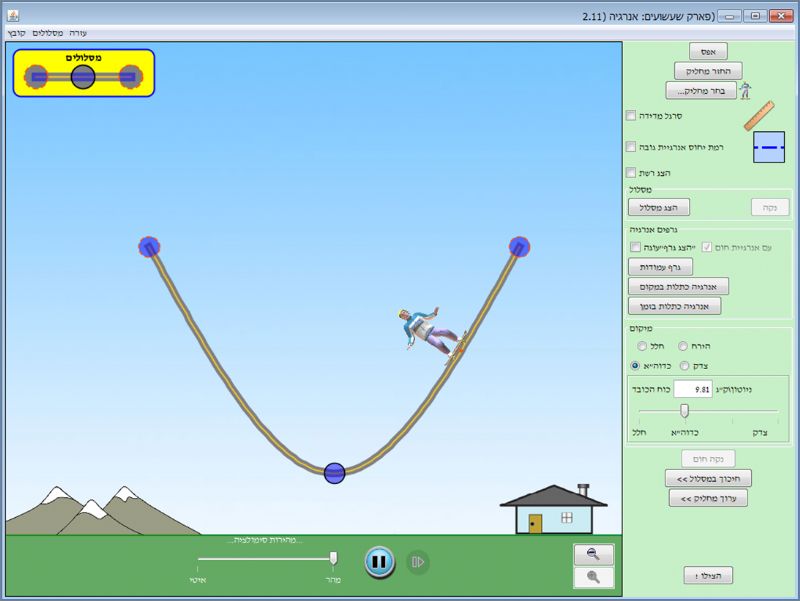Click the blue dashed reference line icon
Viewport: 800px width, 601px height.
point(769,147)
